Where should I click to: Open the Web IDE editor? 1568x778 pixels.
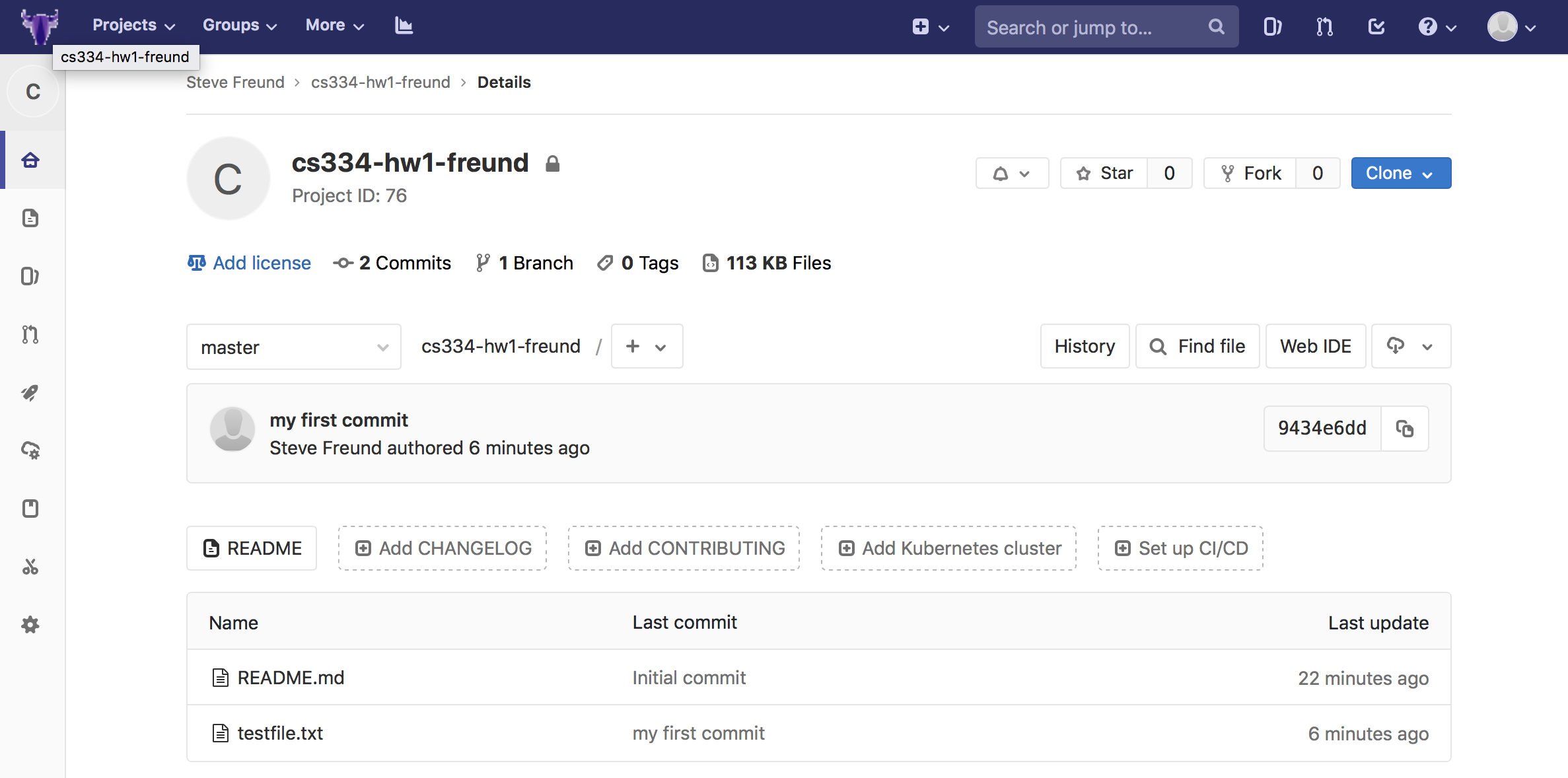pyautogui.click(x=1316, y=346)
